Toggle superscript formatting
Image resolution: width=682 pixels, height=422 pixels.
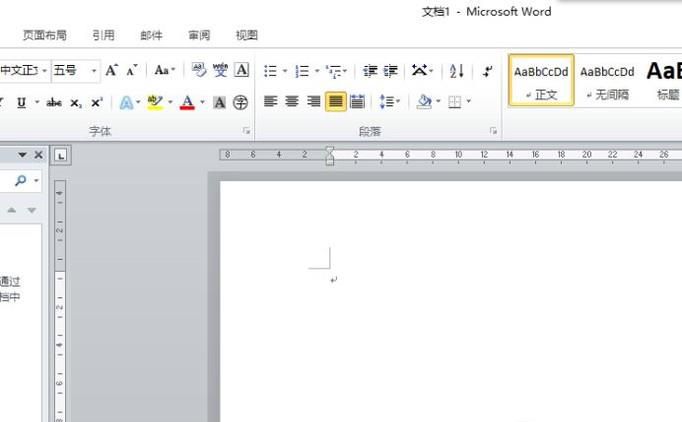click(97, 103)
